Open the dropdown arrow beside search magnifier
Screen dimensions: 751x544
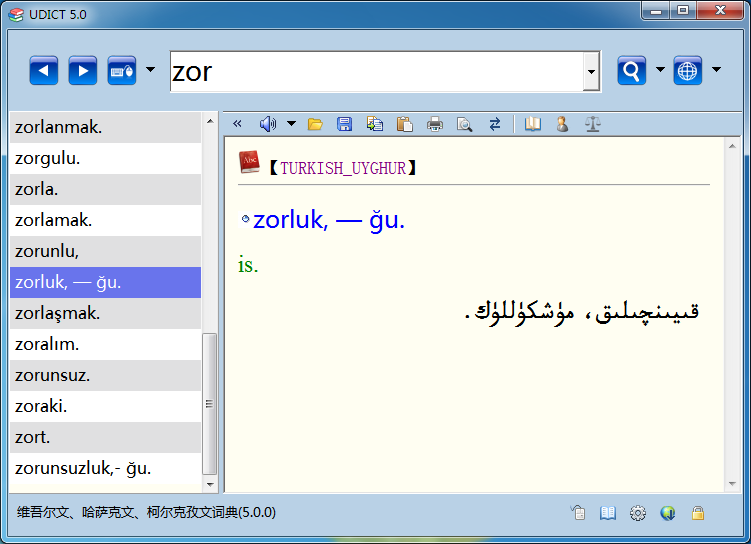click(660, 71)
